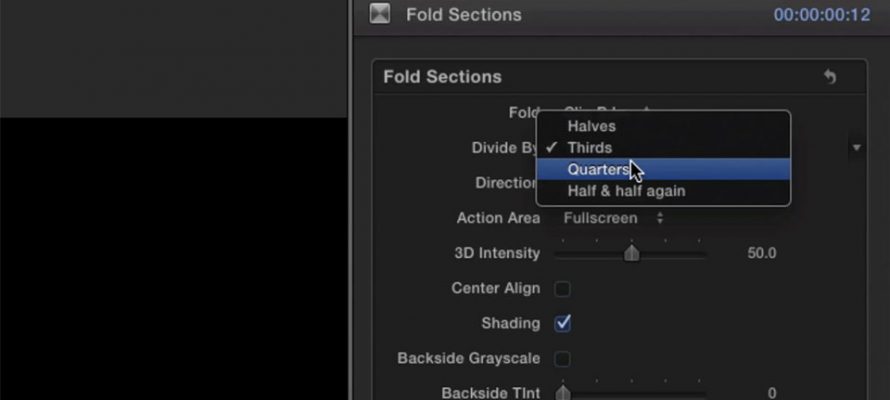This screenshot has width=890, height=400.
Task: Open the disclosure triangle right of Divide By row
Action: 857,148
